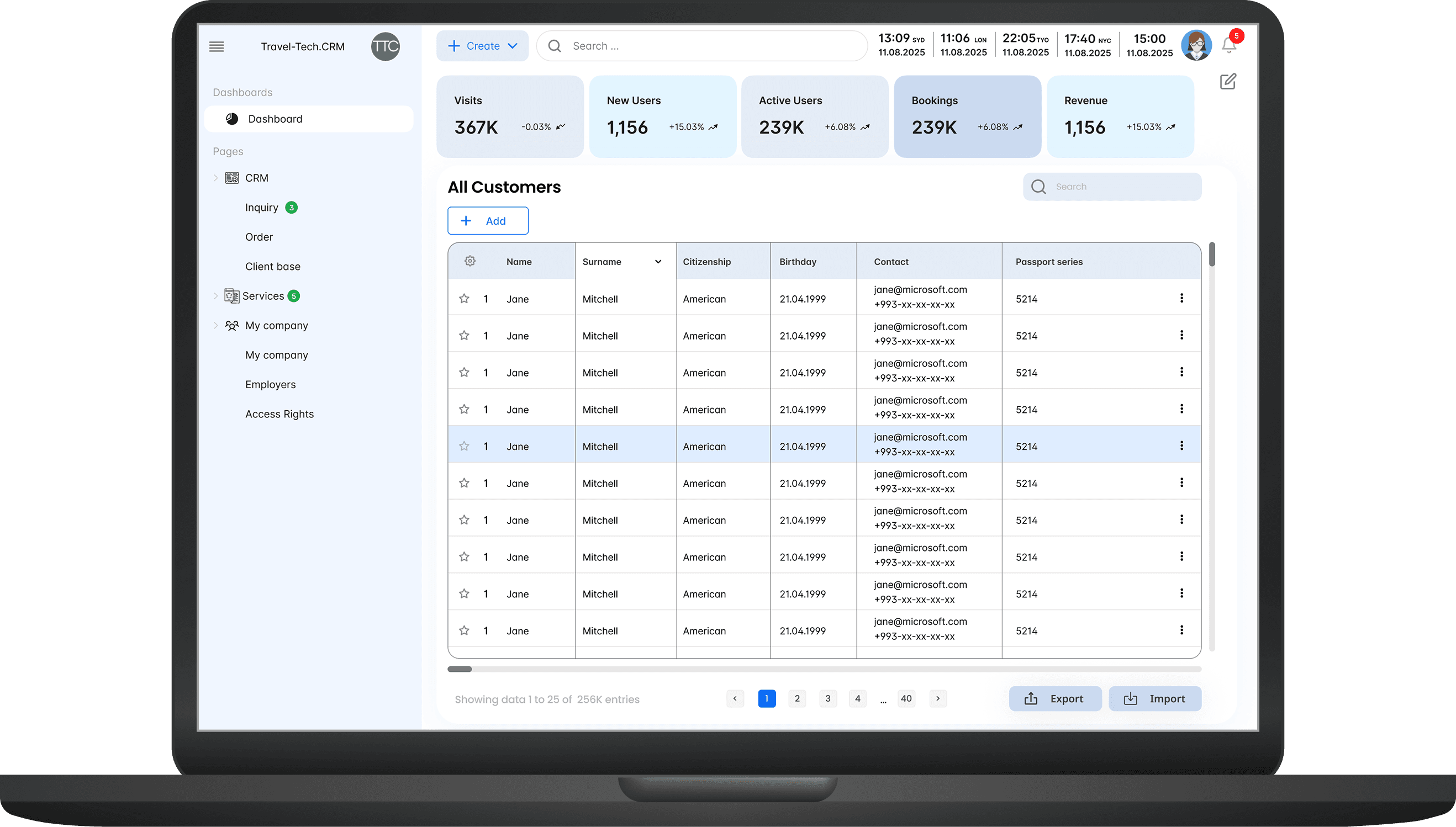Go to Access Rights page

[x=279, y=414]
